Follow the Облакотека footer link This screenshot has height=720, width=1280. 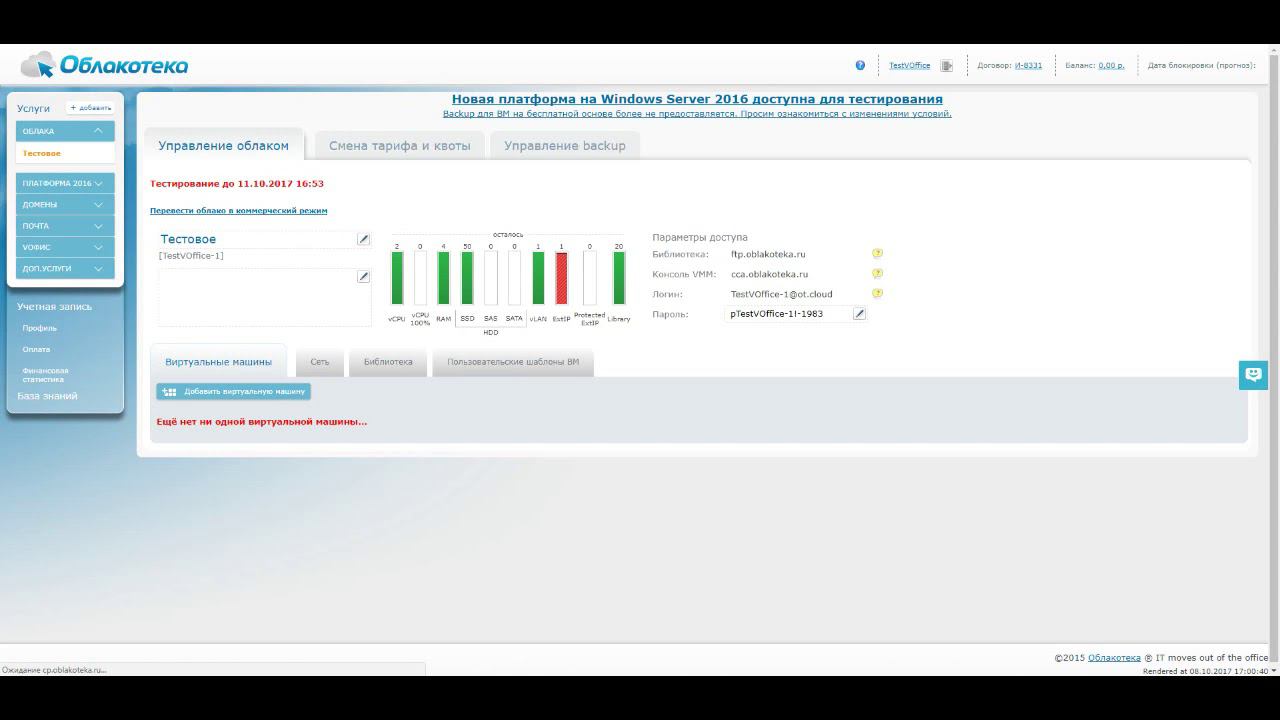click(1114, 658)
